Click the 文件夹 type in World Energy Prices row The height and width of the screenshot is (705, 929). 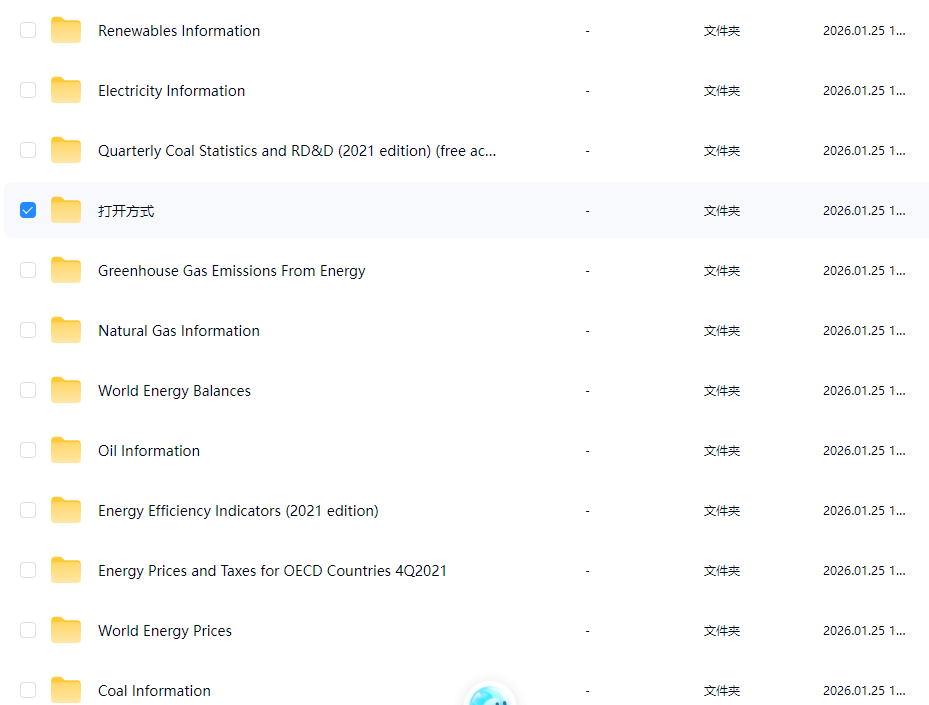point(722,631)
